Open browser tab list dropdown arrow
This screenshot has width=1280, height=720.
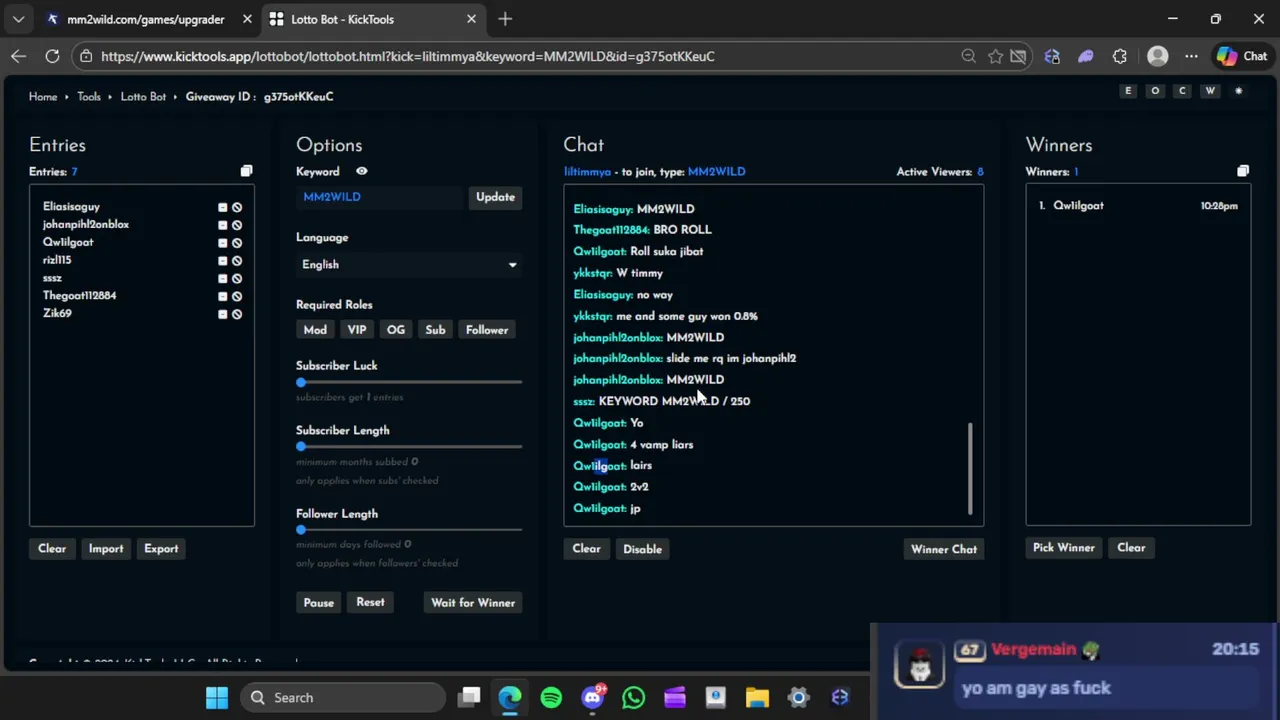[x=18, y=19]
